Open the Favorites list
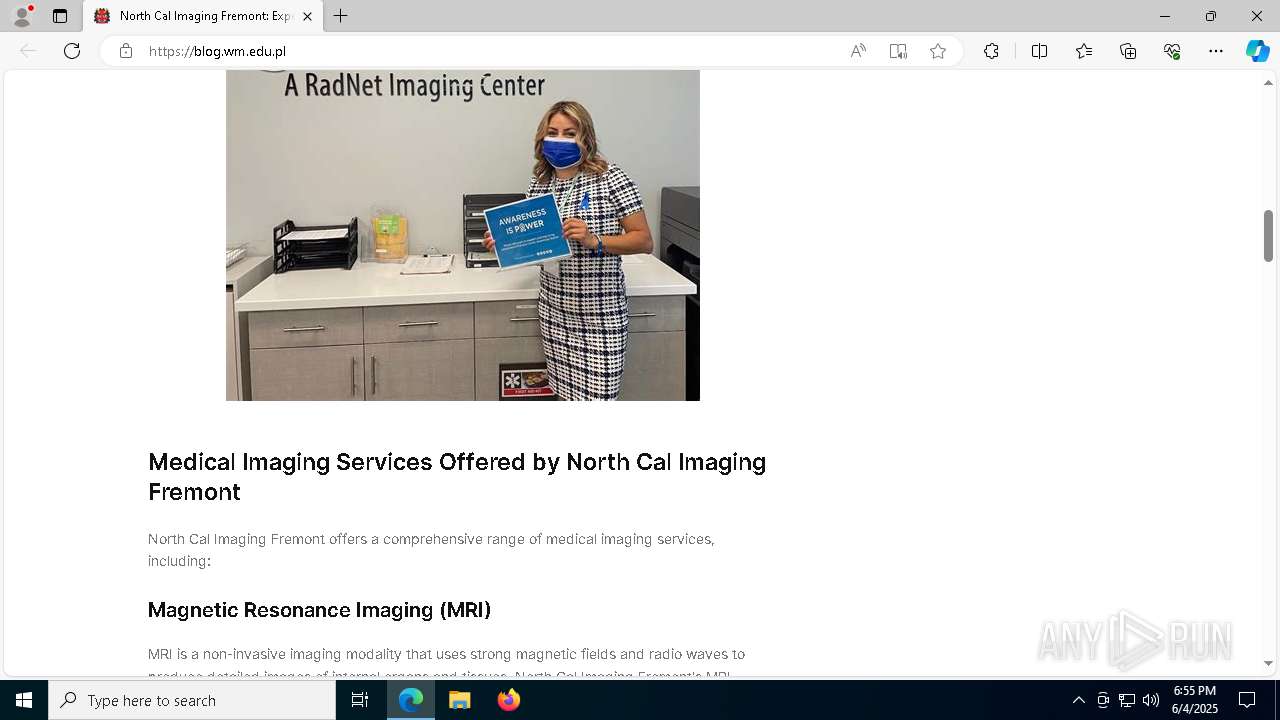This screenshot has height=720, width=1280. click(x=1084, y=51)
